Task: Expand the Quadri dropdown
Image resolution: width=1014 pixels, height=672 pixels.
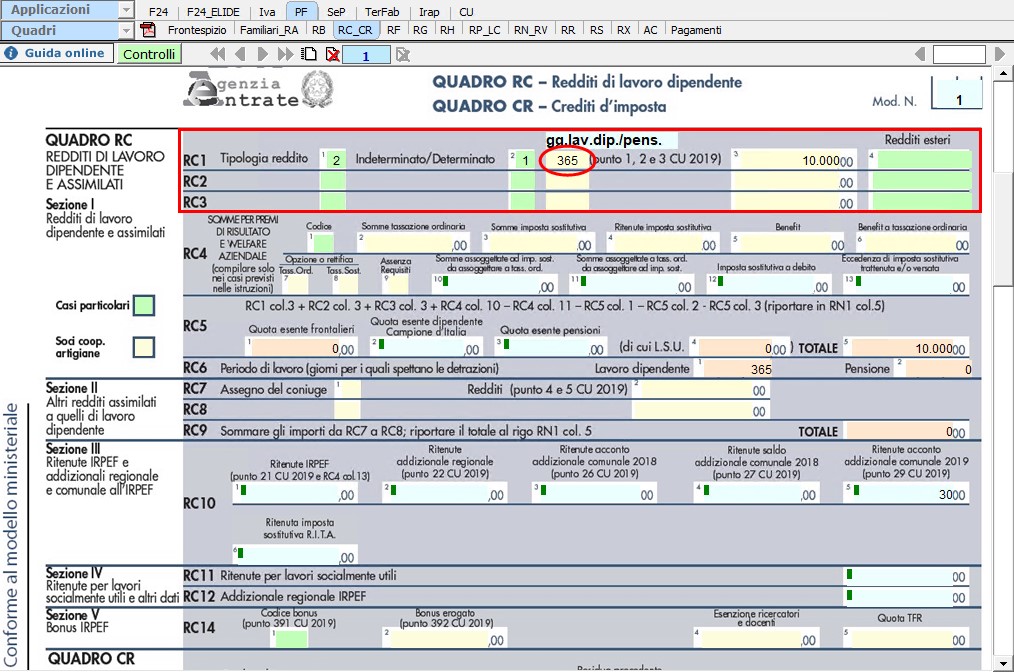Action: pos(126,30)
